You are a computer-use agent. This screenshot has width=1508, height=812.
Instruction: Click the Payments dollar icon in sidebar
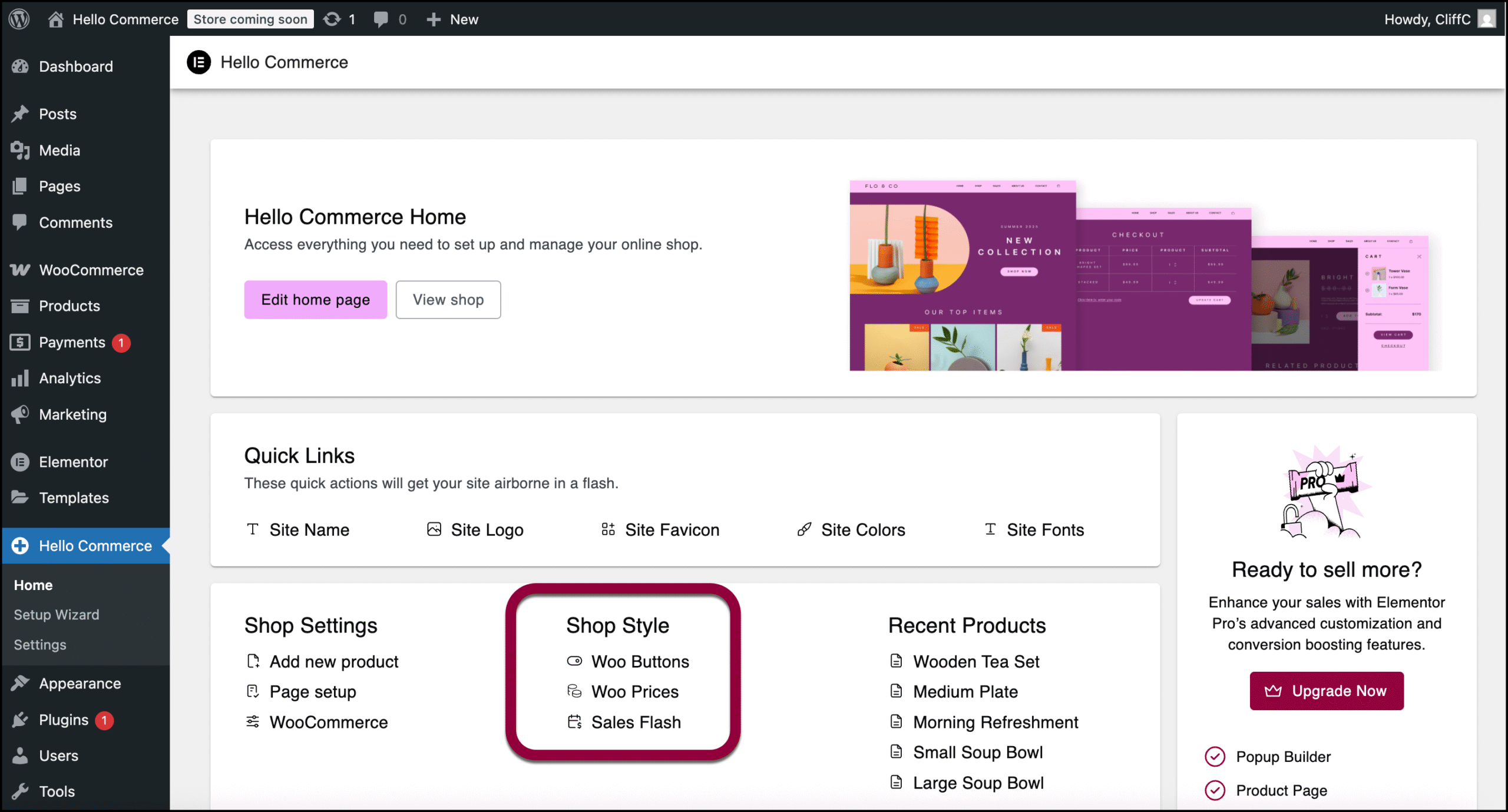coord(20,342)
